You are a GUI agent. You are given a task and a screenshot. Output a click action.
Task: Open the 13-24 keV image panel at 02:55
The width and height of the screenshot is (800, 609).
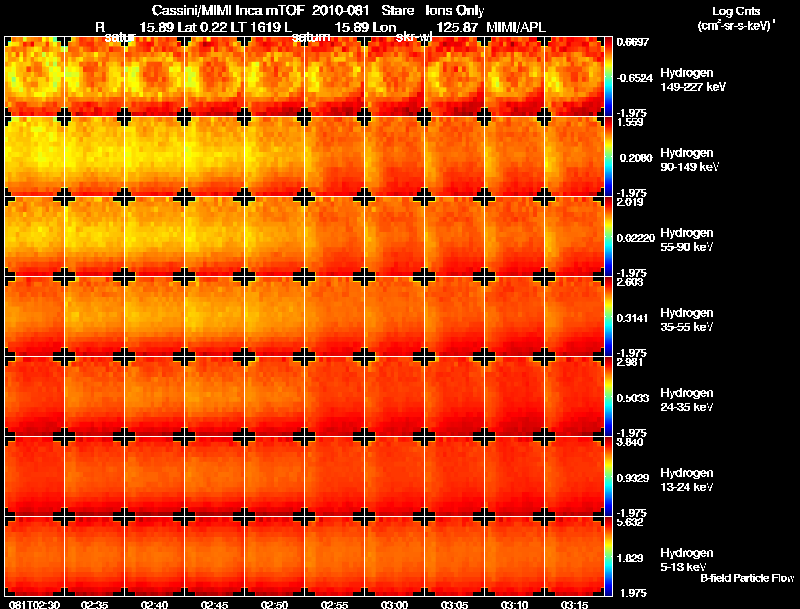[334, 477]
